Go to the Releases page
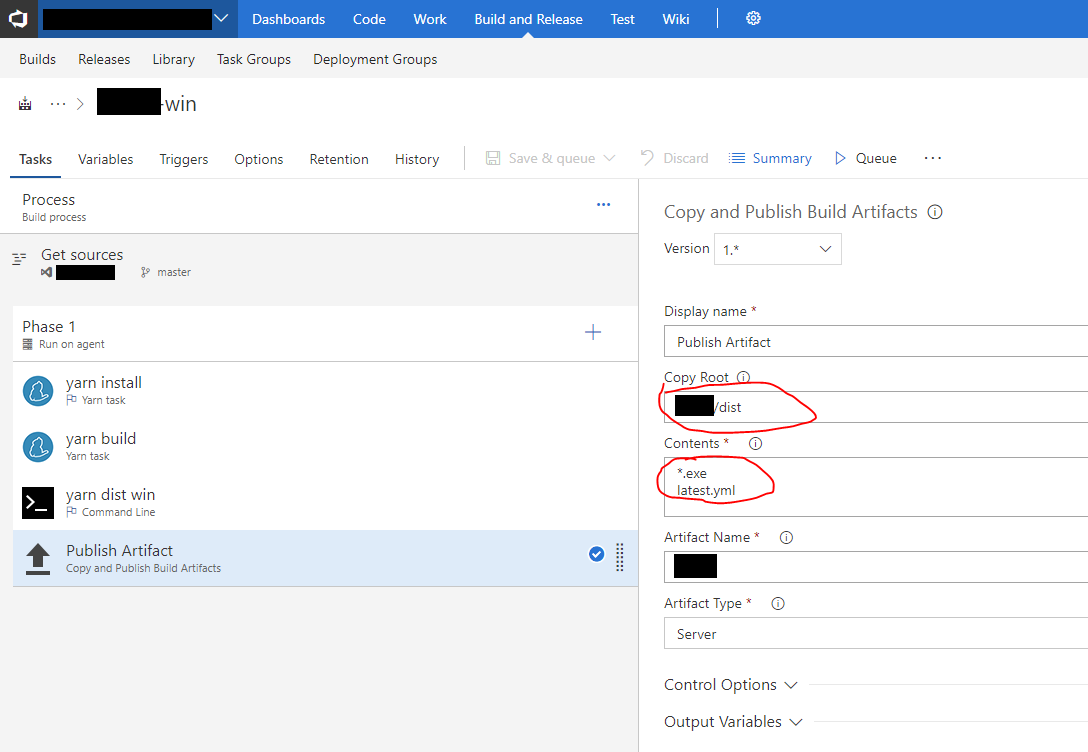 [x=104, y=59]
